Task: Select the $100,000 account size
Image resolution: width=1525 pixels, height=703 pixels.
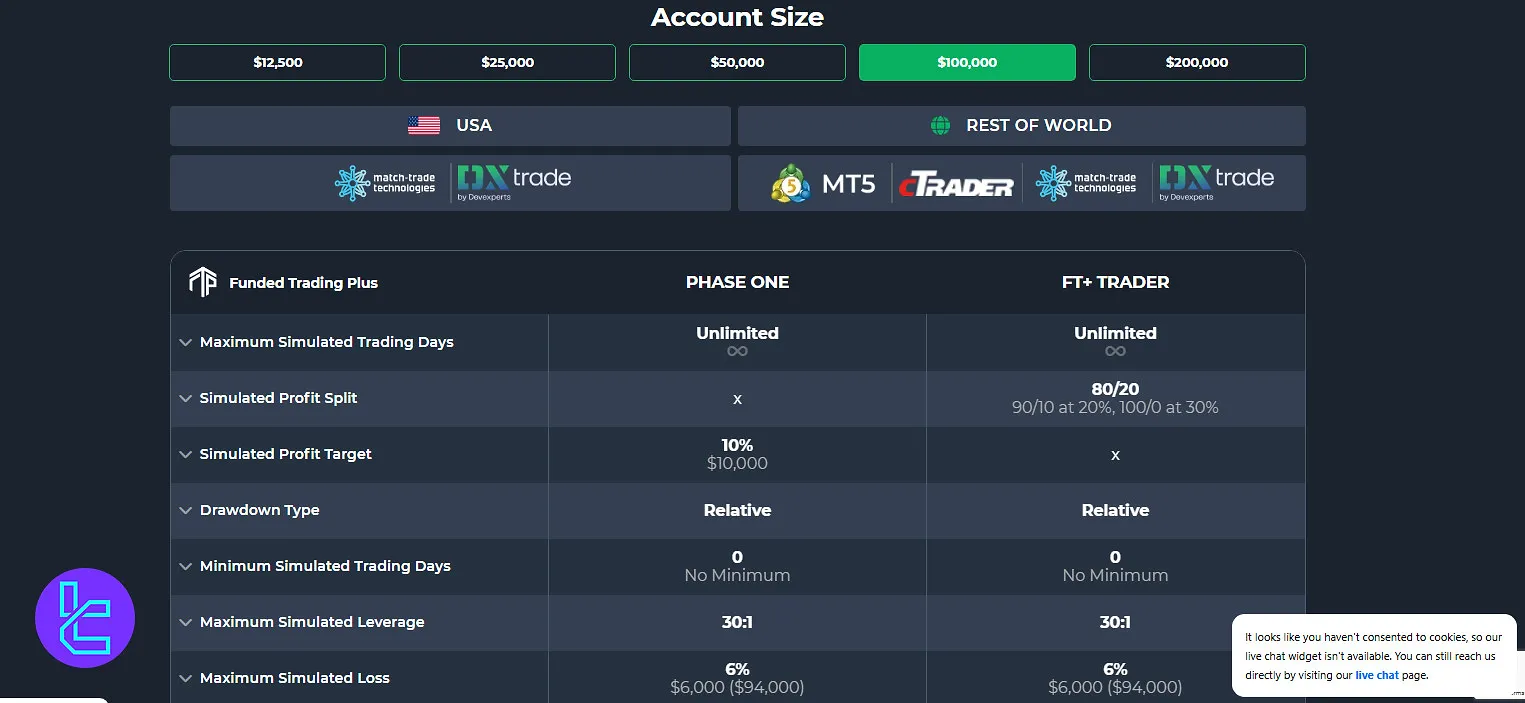Action: click(x=966, y=62)
